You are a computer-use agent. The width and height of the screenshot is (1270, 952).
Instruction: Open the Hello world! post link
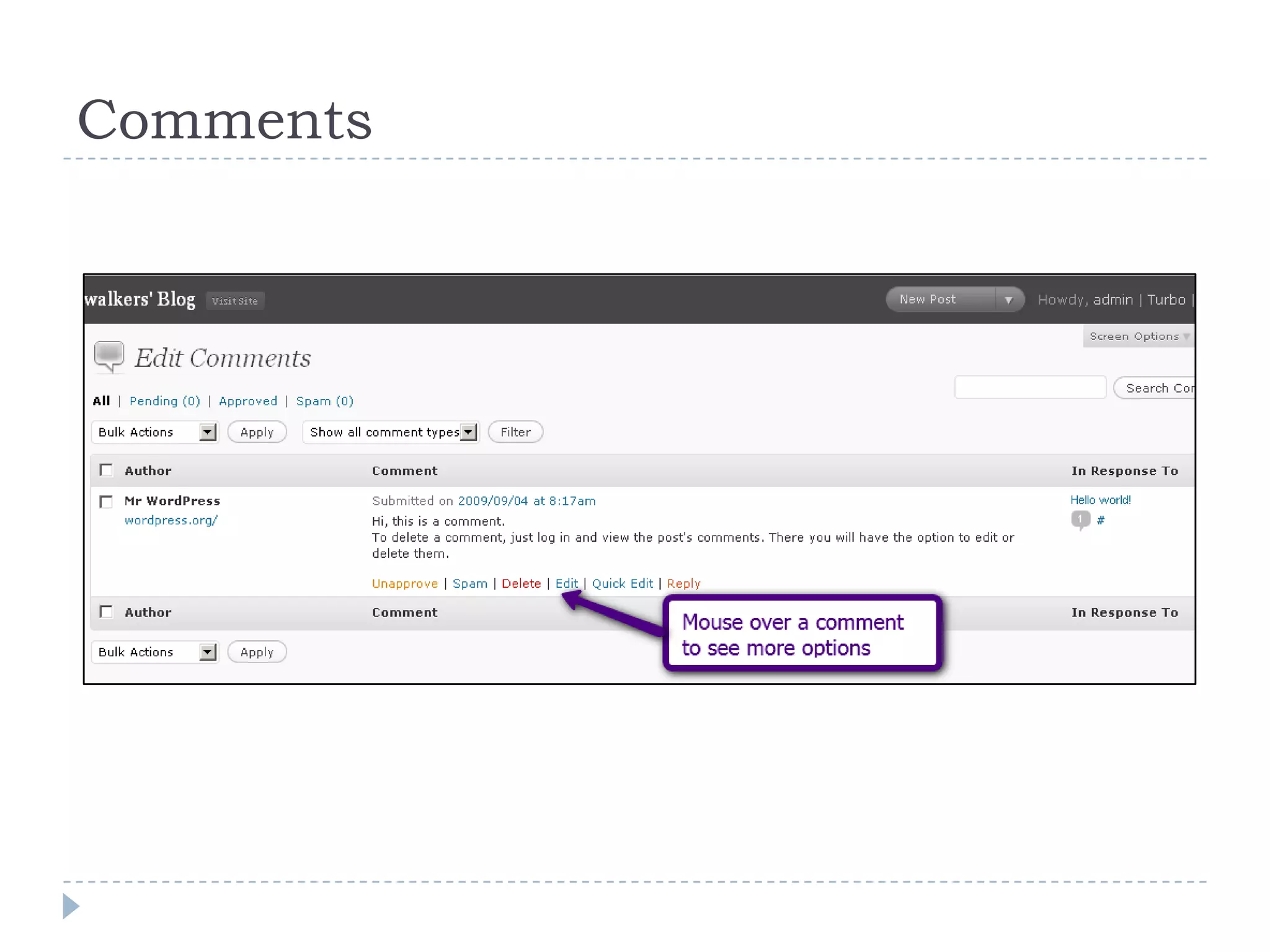pos(1101,500)
